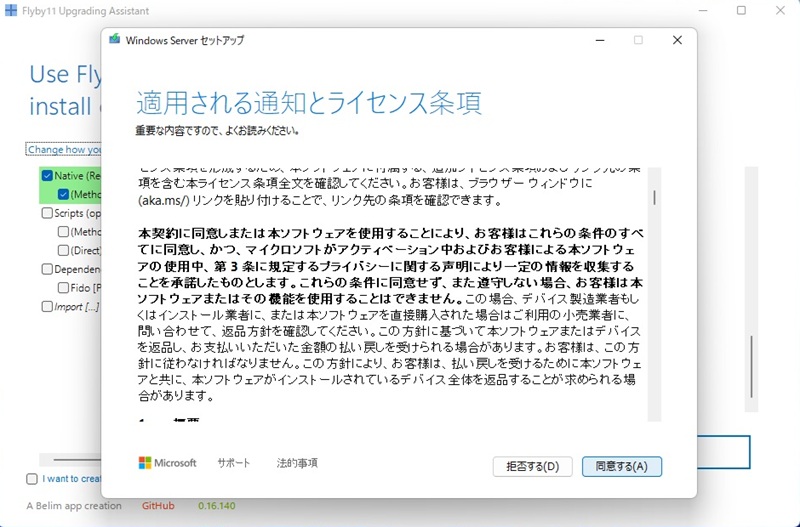Screen dimensions: 800x527
Task: Minimize the Windows Server setup dialog
Action: [599, 40]
